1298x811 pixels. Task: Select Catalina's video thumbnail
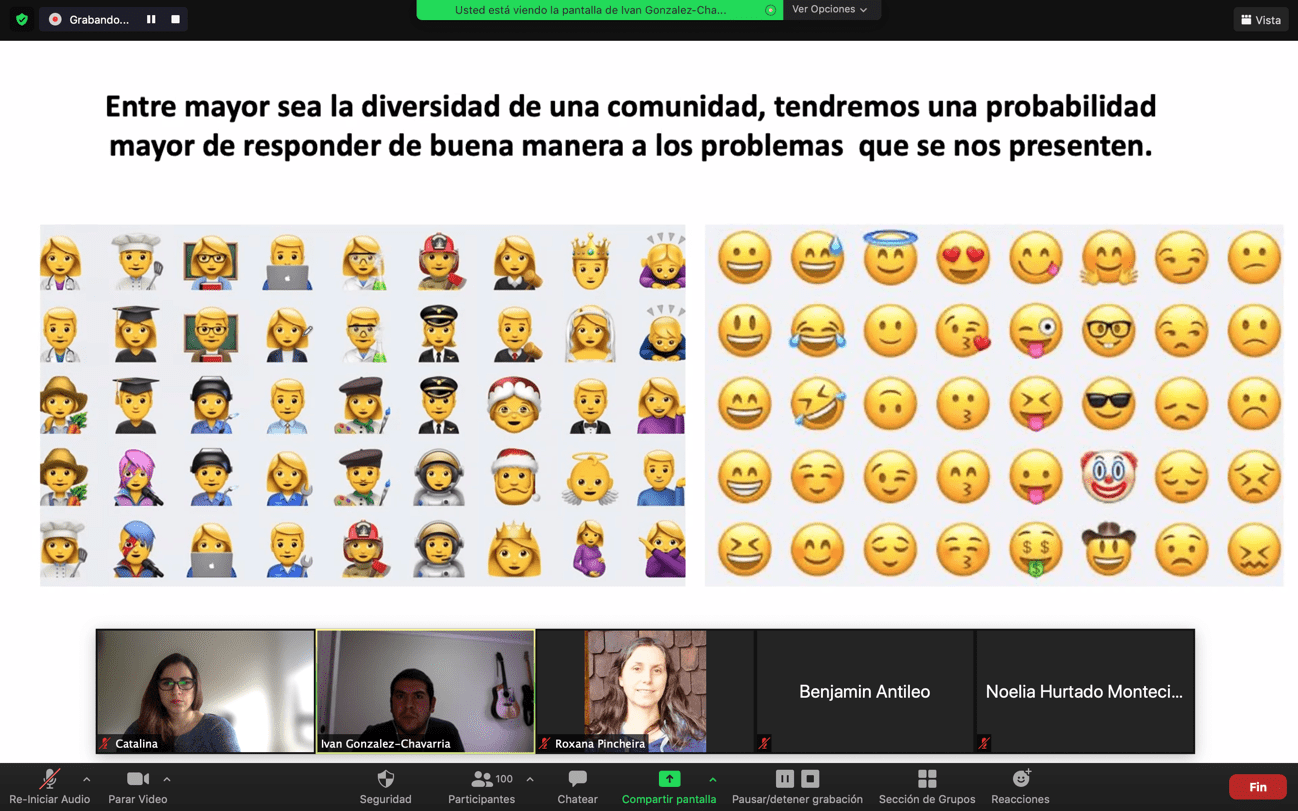205,691
